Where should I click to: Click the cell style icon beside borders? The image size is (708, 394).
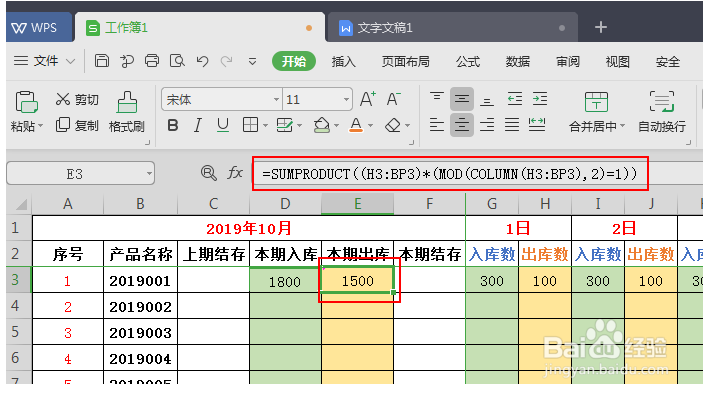pyautogui.click(x=284, y=125)
